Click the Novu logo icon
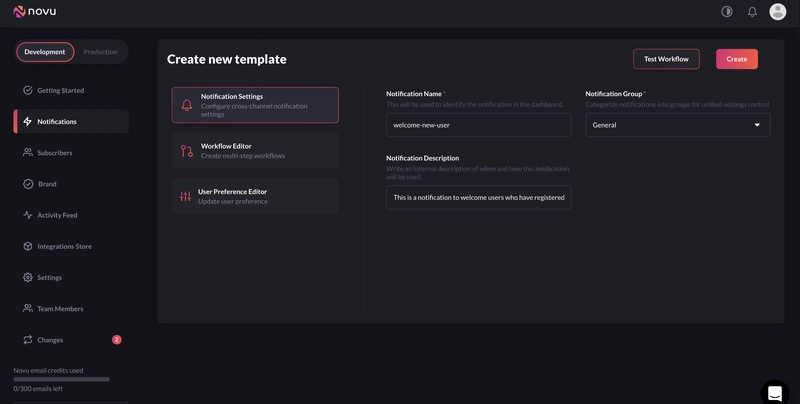This screenshot has width=800, height=404. tap(18, 12)
